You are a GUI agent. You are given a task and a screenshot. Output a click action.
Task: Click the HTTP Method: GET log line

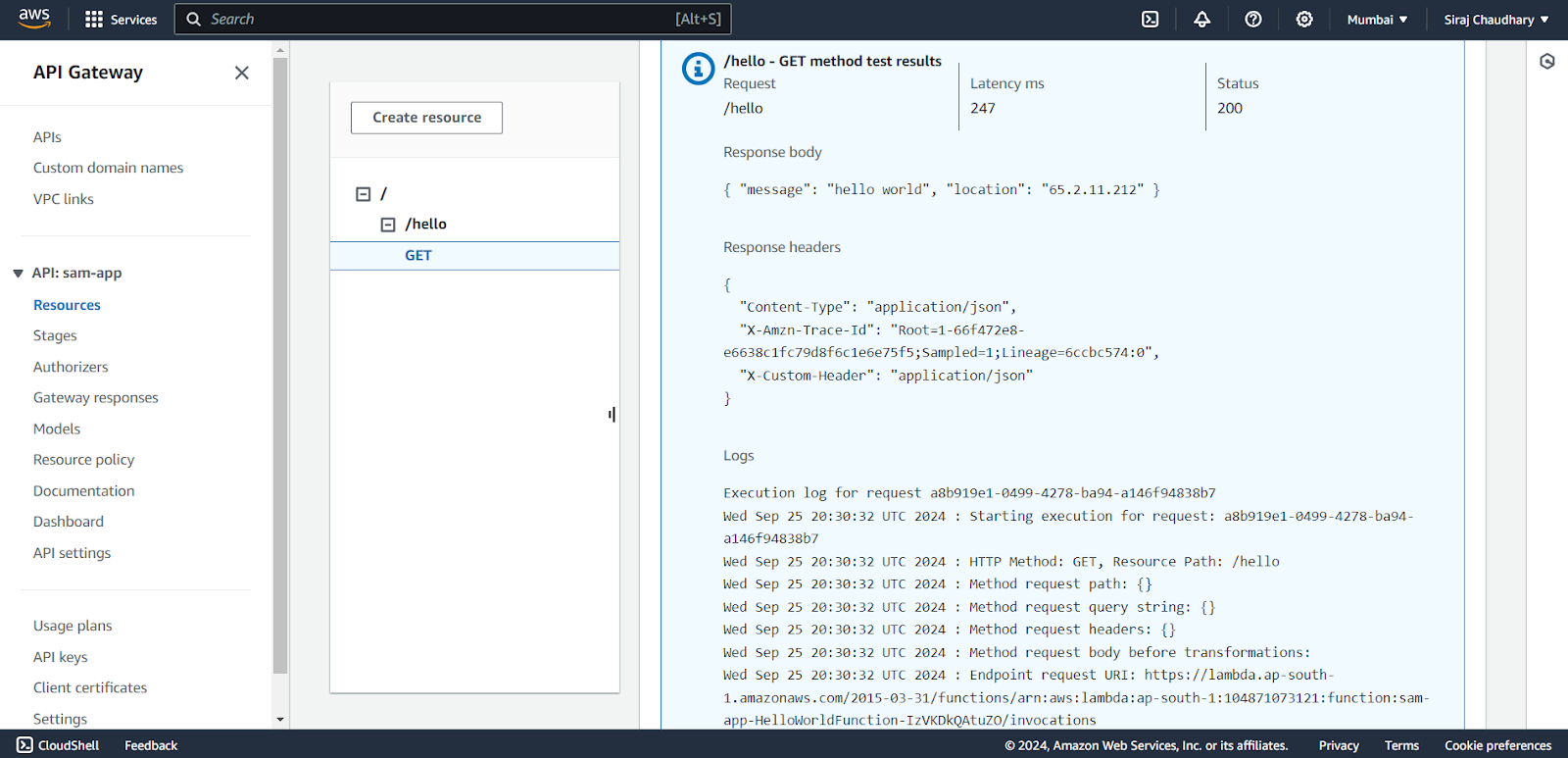pyautogui.click(x=1002, y=562)
